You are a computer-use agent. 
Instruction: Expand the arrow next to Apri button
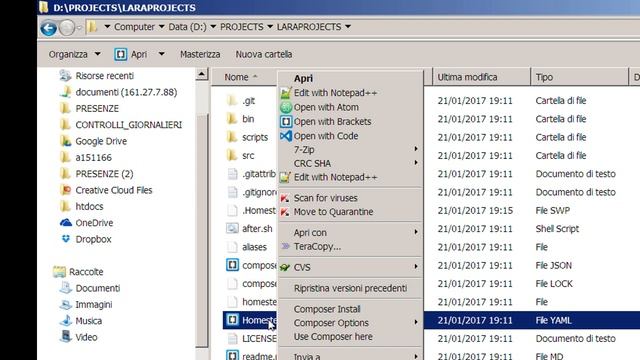pos(162,54)
